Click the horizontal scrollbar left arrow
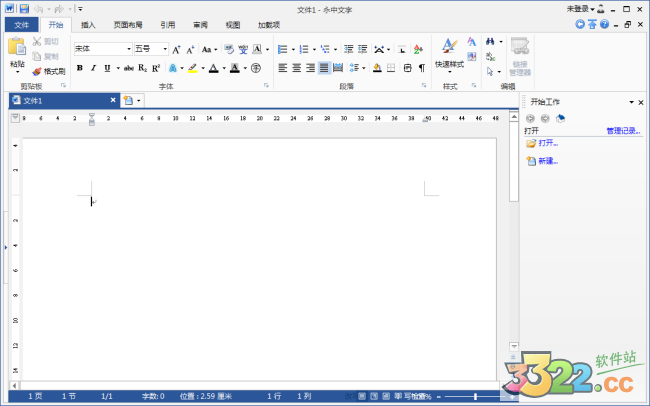 [15, 386]
